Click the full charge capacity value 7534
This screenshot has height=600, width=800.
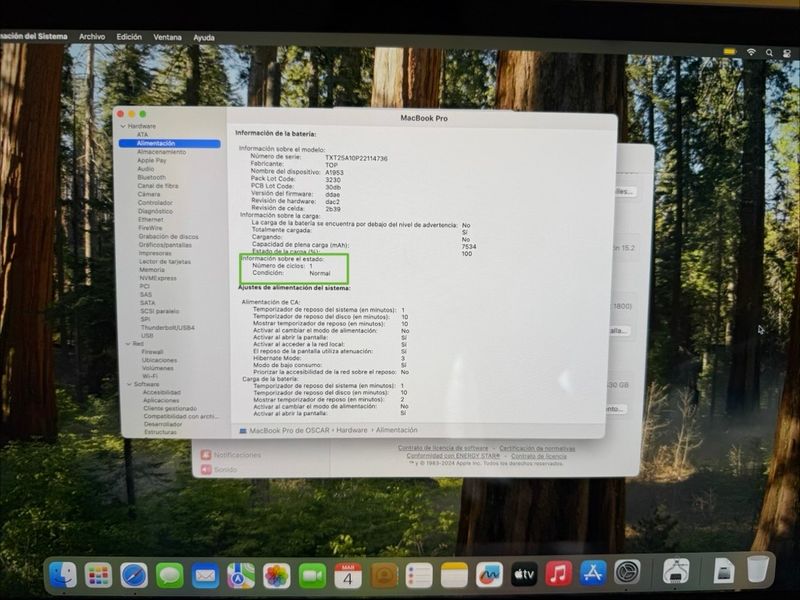[469, 246]
